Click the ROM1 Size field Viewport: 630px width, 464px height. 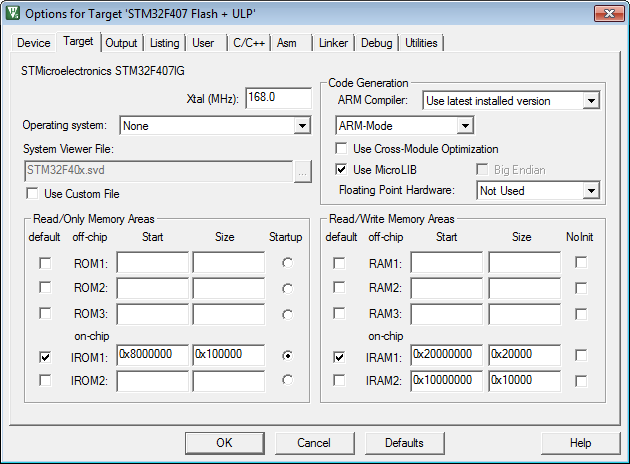click(229, 263)
